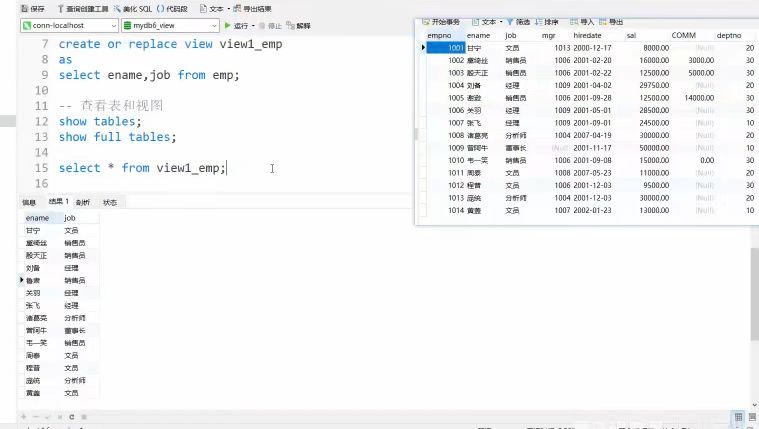The height and width of the screenshot is (429, 759).
Task: Open the dropdown arrow next to 运行
Action: [253, 26]
